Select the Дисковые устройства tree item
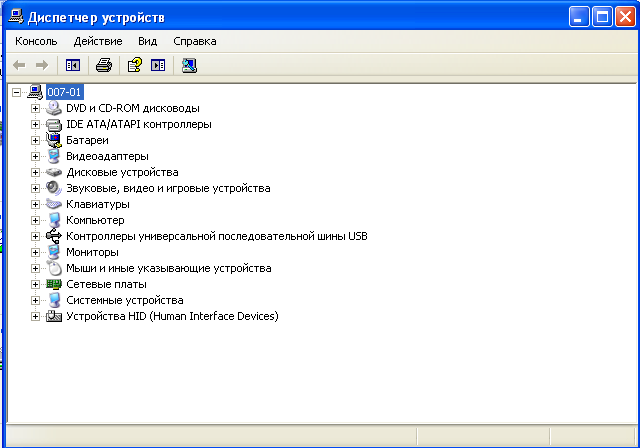 (x=122, y=172)
